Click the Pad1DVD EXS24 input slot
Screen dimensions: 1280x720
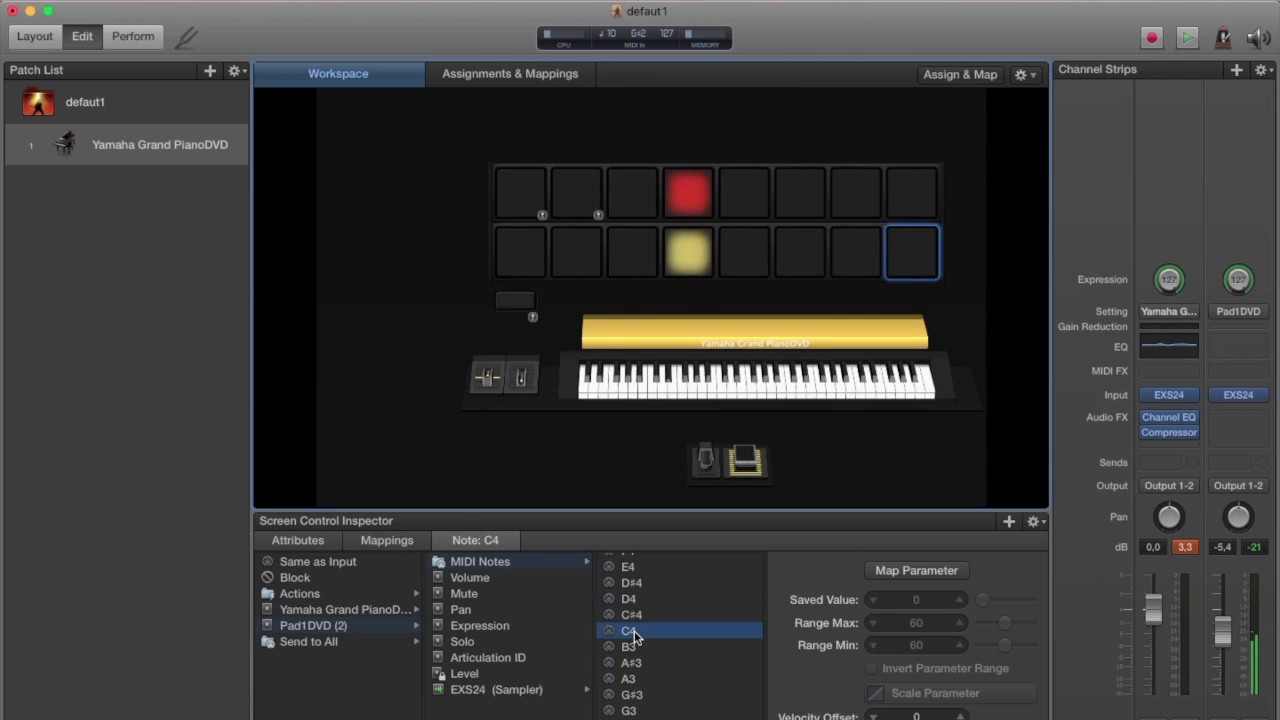tap(1238, 395)
